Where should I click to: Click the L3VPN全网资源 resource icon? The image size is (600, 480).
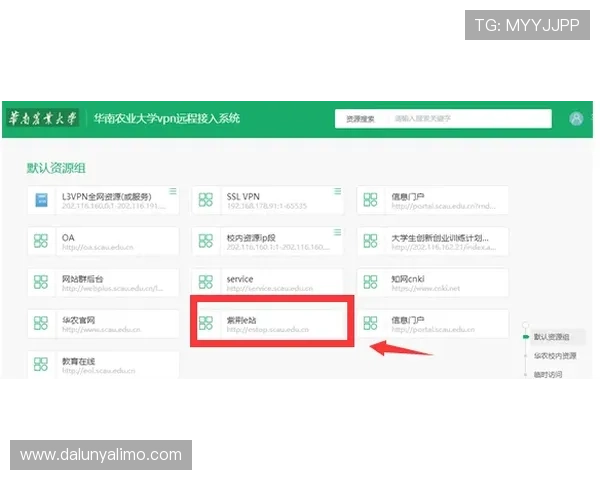(x=42, y=200)
